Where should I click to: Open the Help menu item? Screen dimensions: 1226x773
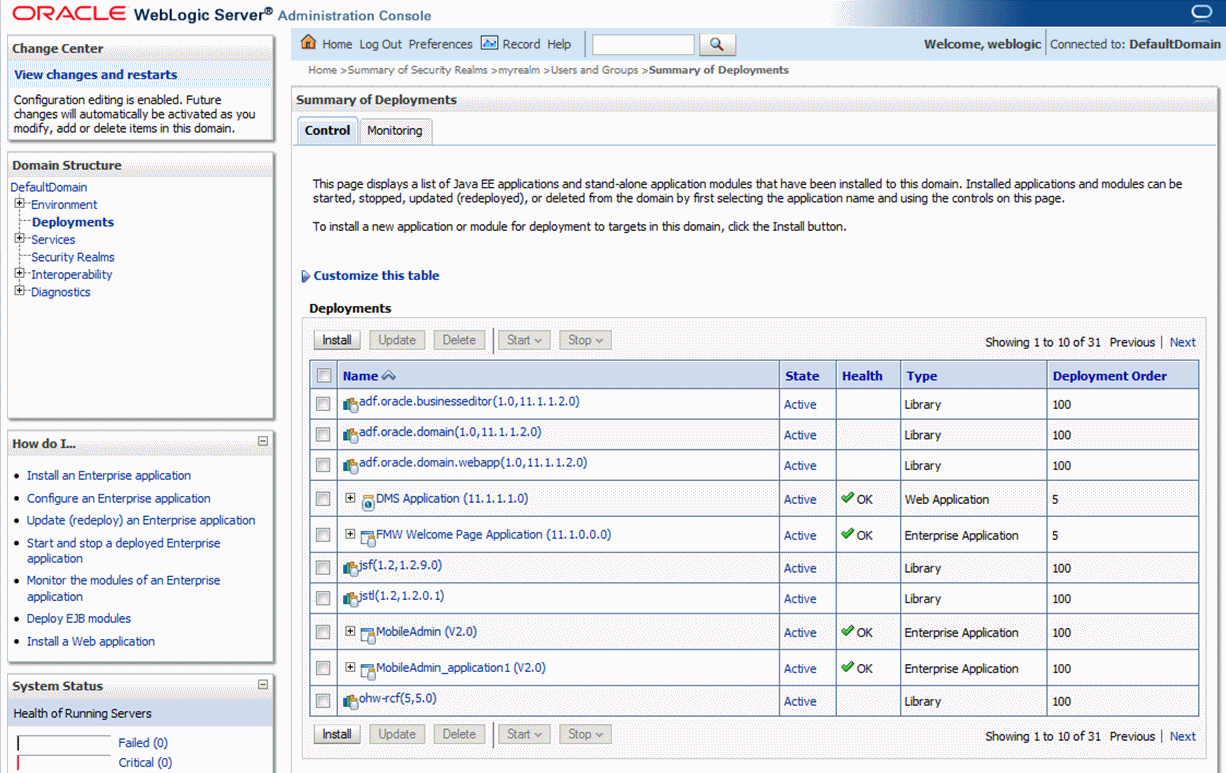tap(559, 44)
